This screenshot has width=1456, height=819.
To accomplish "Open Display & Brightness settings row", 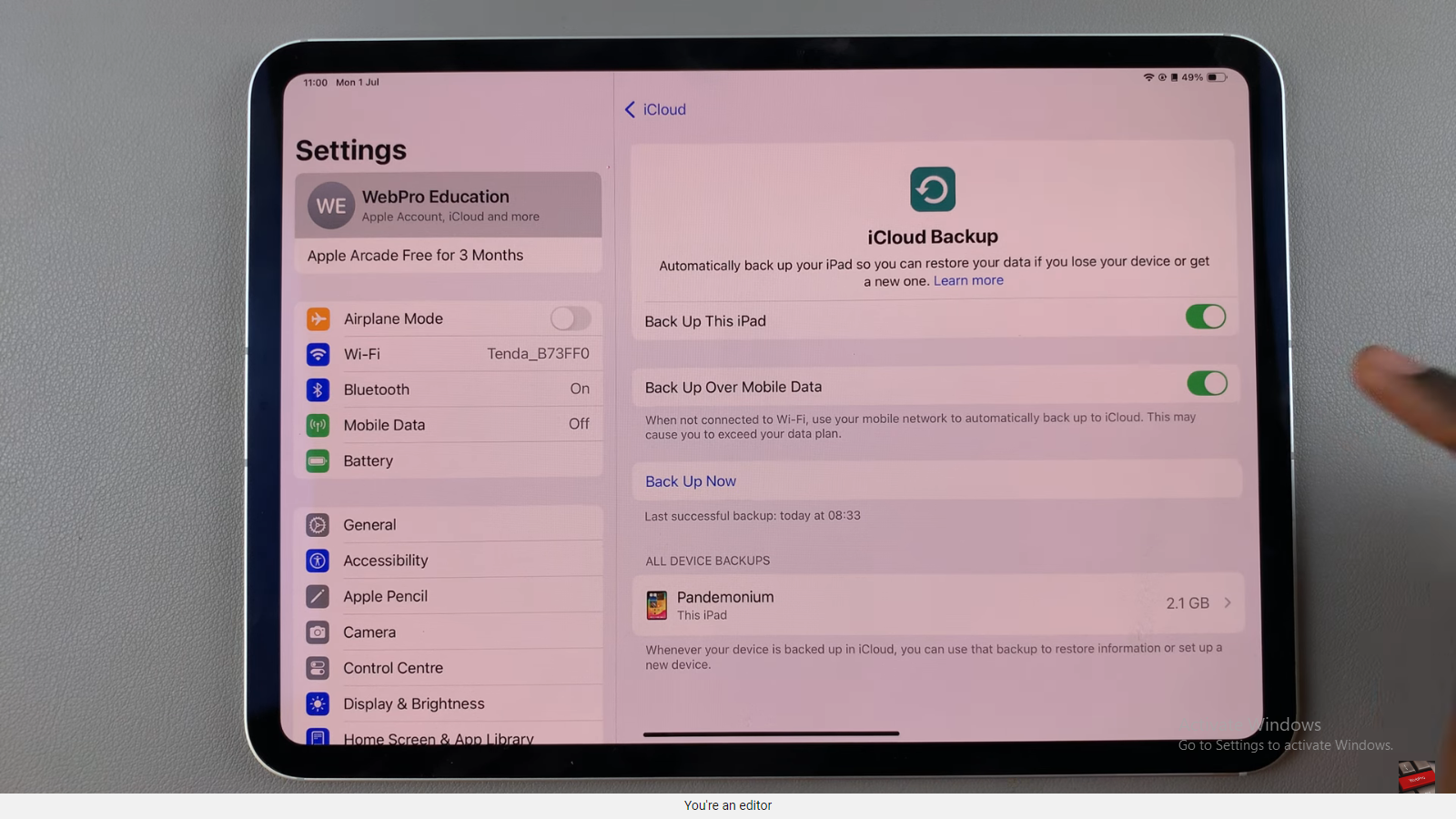I will pos(450,703).
